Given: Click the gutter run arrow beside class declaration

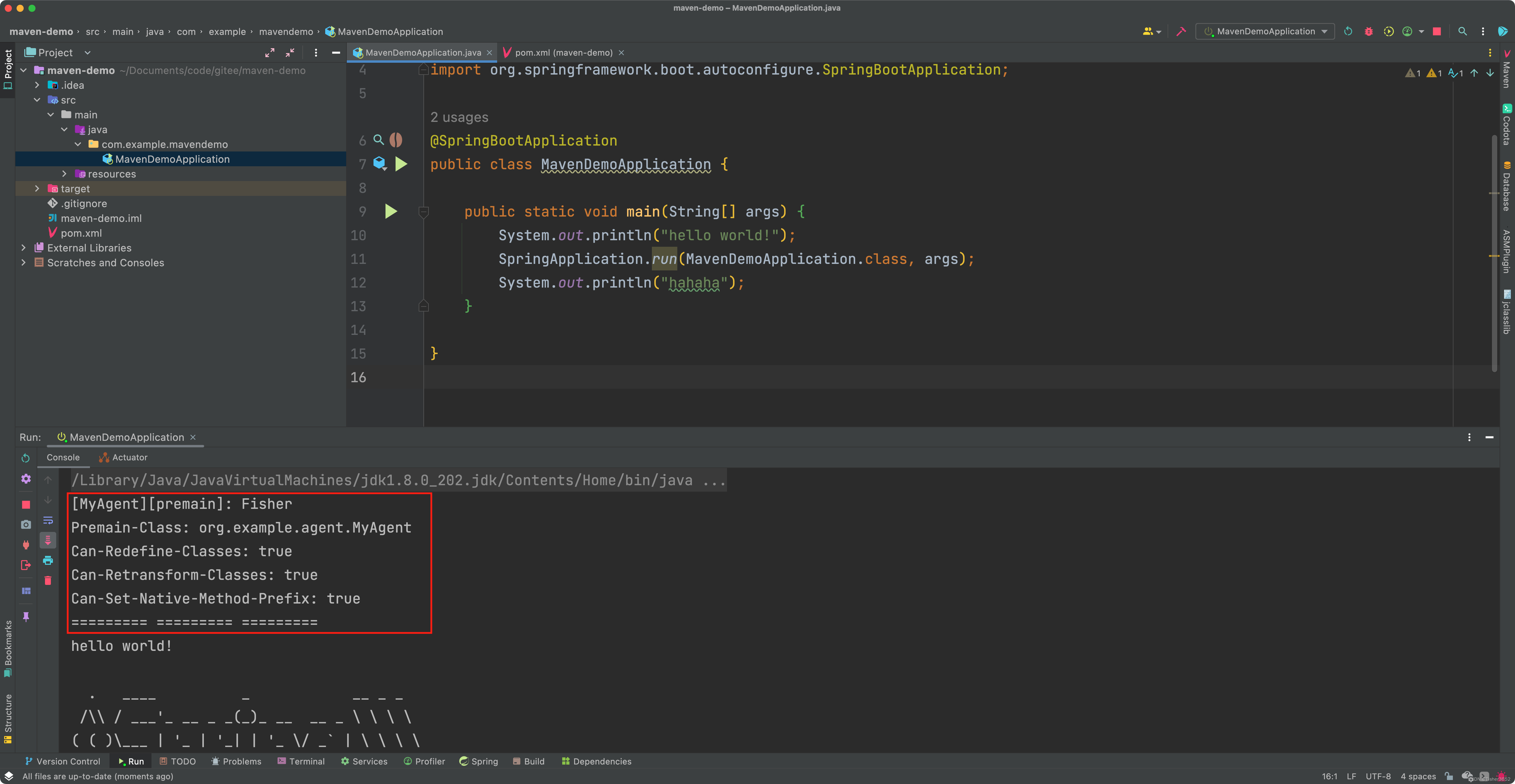Looking at the screenshot, I should pos(401,164).
